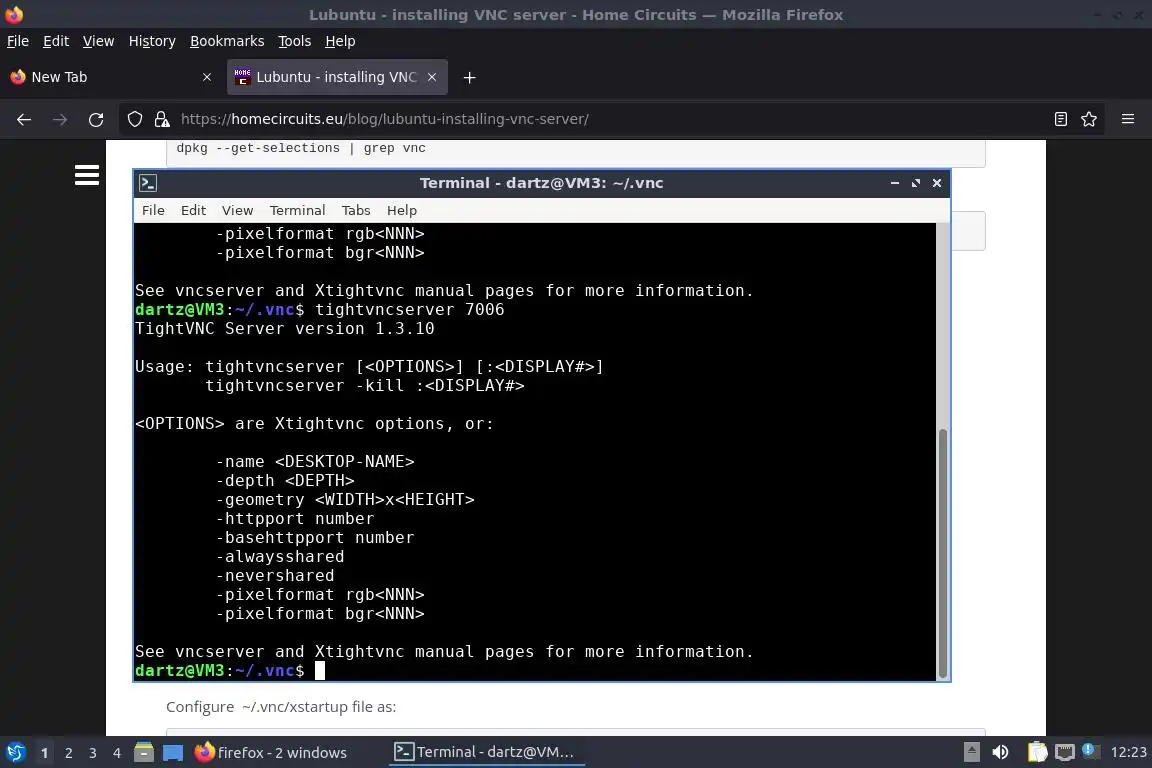
Task: Click 'Configure ~/.vnc/xstartup file as:' text
Action: [x=281, y=707]
